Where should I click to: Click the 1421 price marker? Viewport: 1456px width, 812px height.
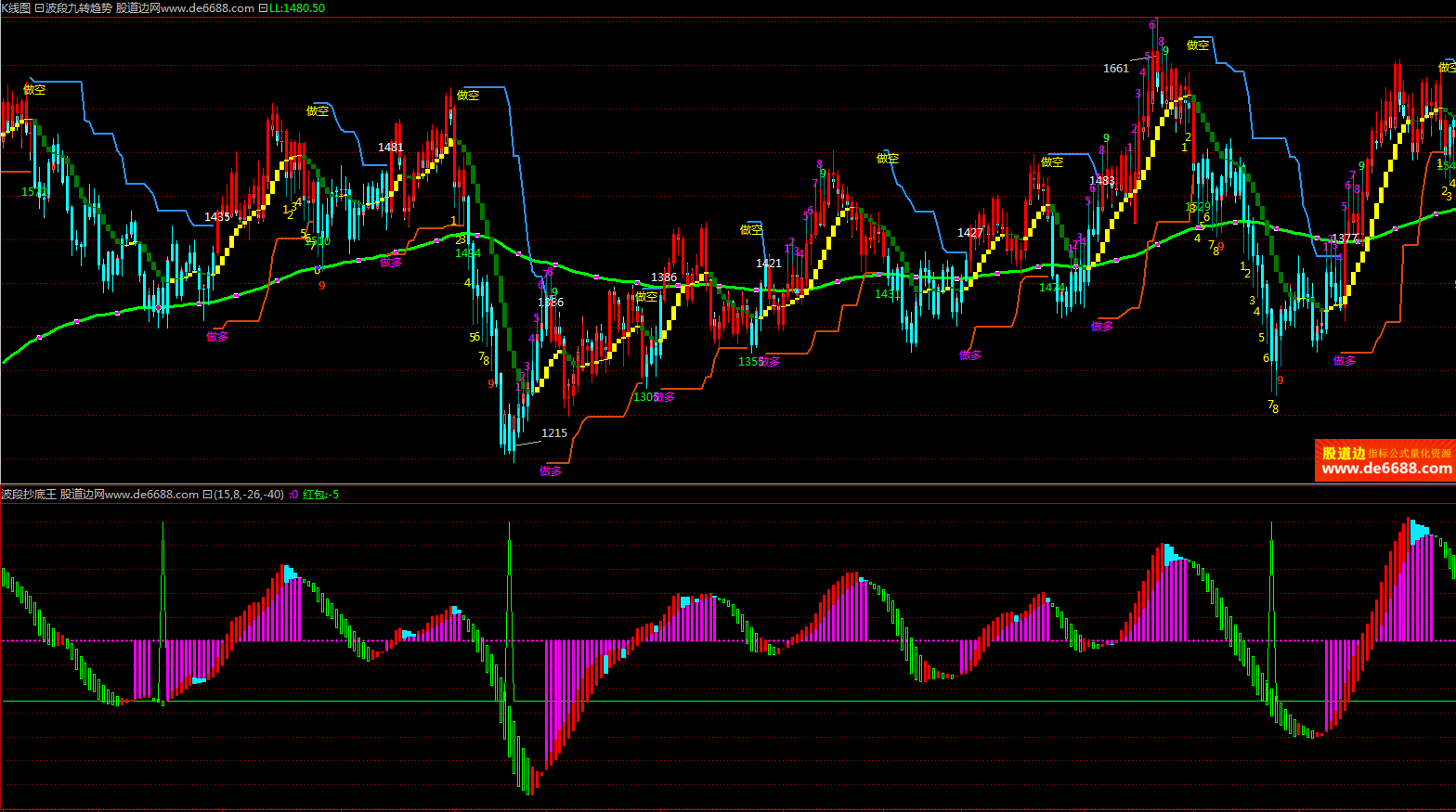coord(769,264)
